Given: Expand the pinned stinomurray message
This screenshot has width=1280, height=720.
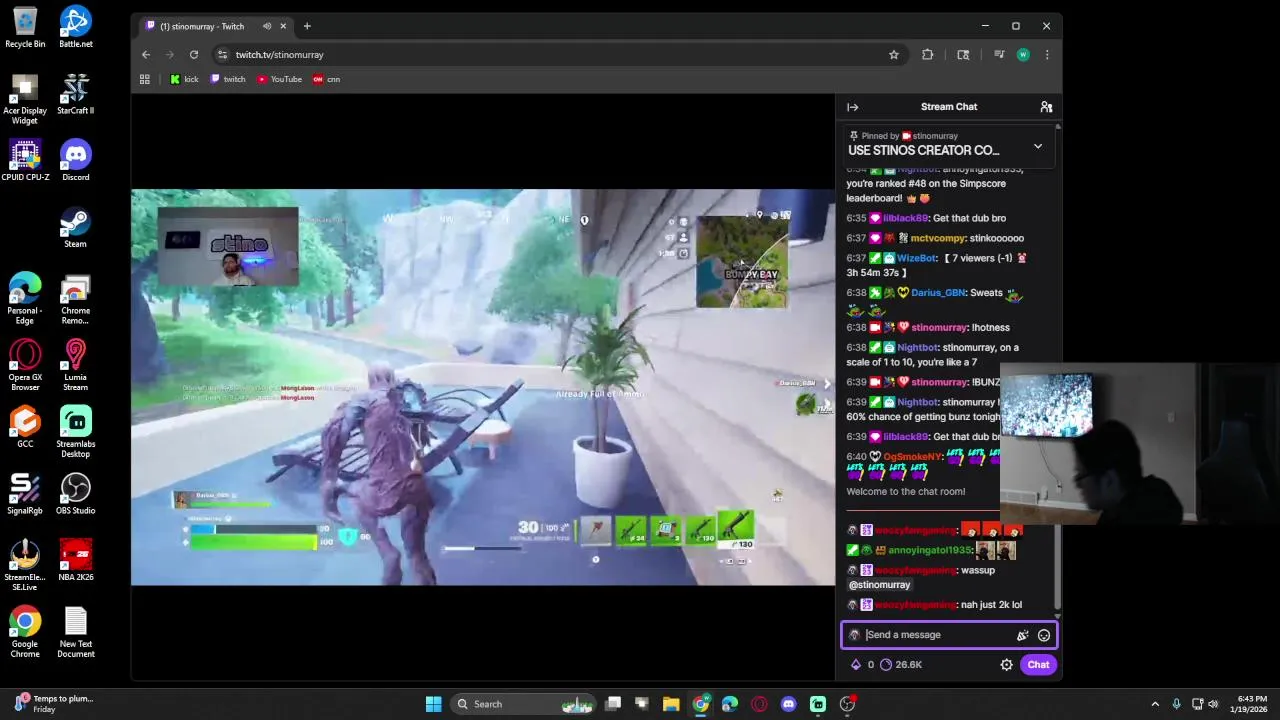Looking at the screenshot, I should pos(1038,147).
